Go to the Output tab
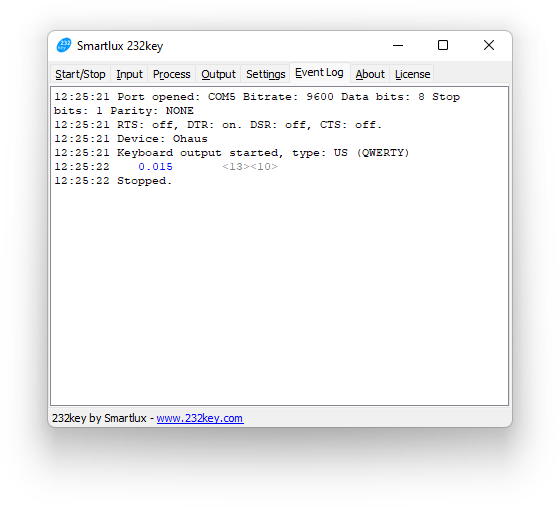The width and height of the screenshot is (560, 507). [x=218, y=74]
